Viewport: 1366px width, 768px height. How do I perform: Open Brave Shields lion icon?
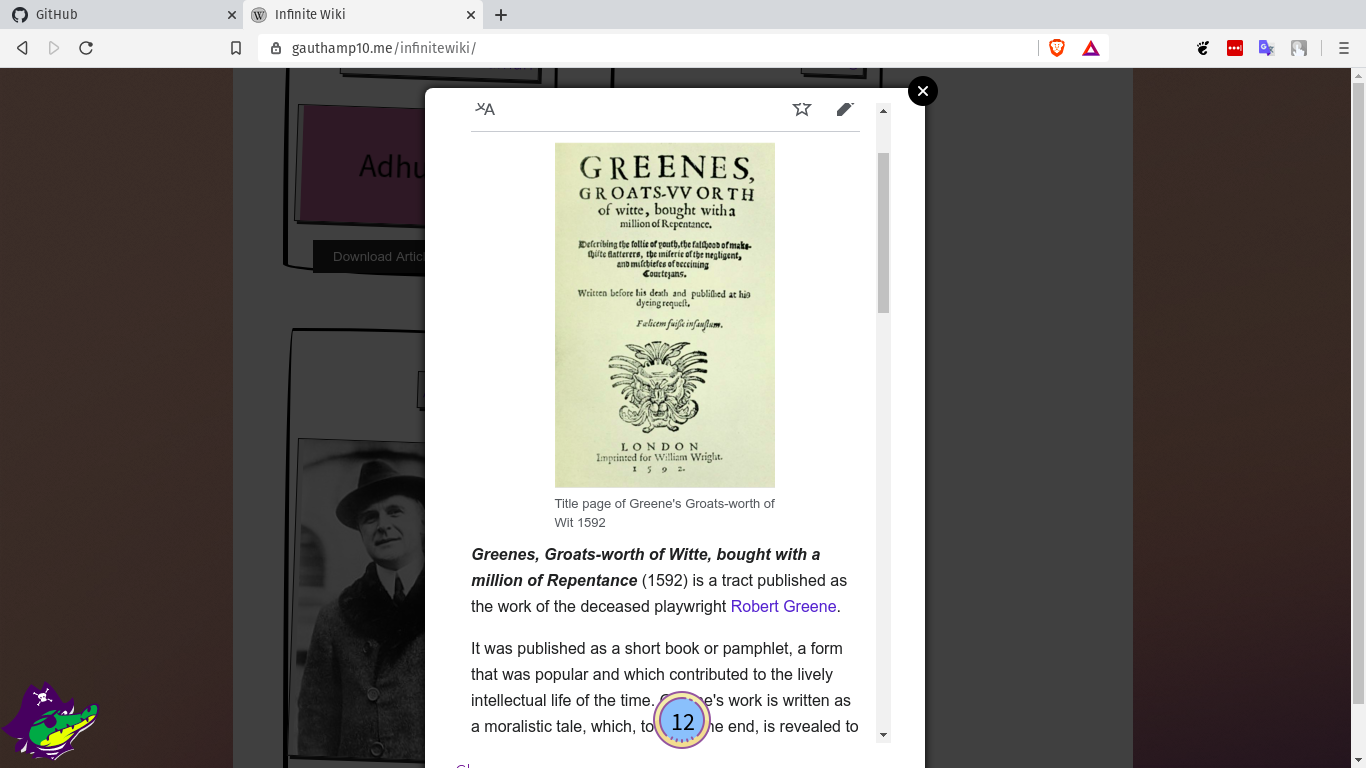1057,48
